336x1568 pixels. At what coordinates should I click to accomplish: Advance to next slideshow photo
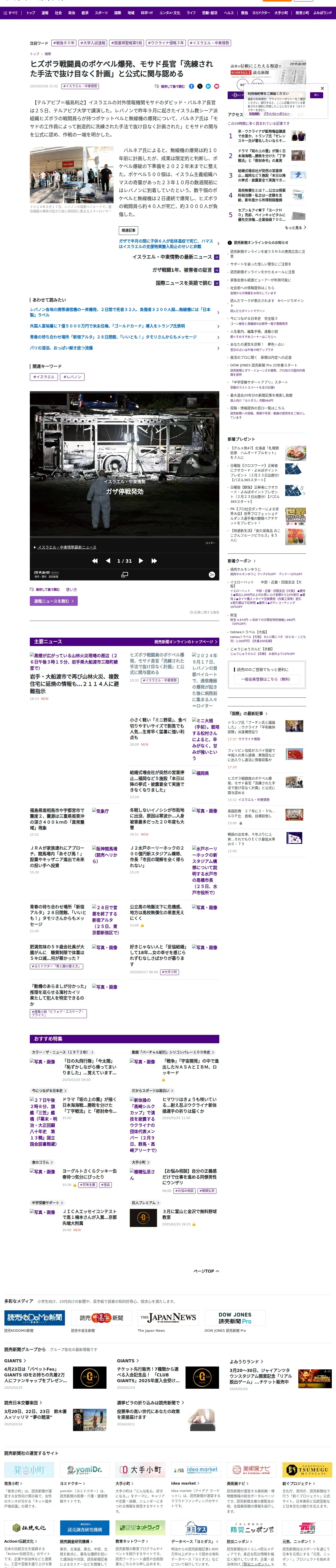[141, 561]
